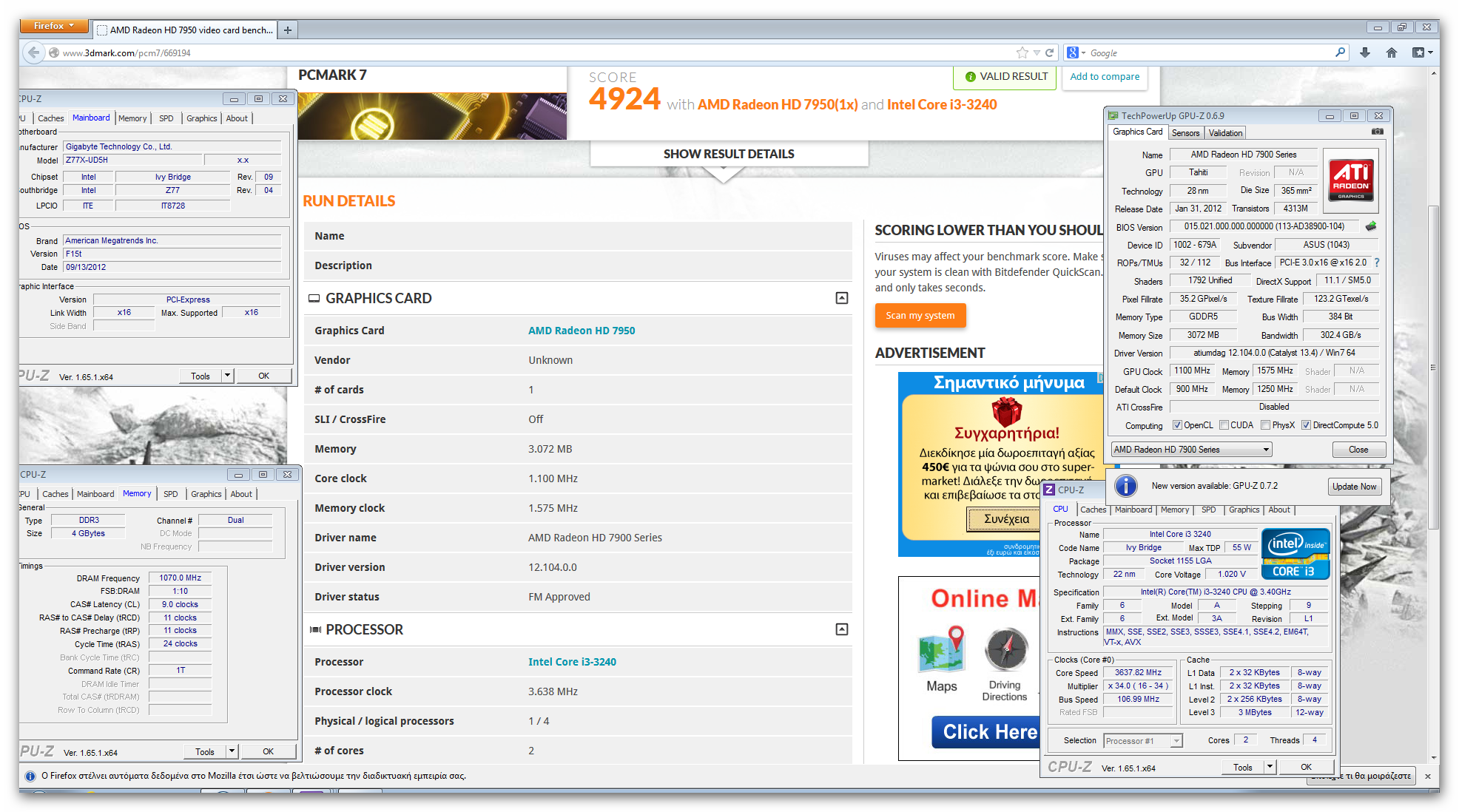
Task: Click the GPU-Z camera screenshot icon
Action: click(x=1377, y=132)
